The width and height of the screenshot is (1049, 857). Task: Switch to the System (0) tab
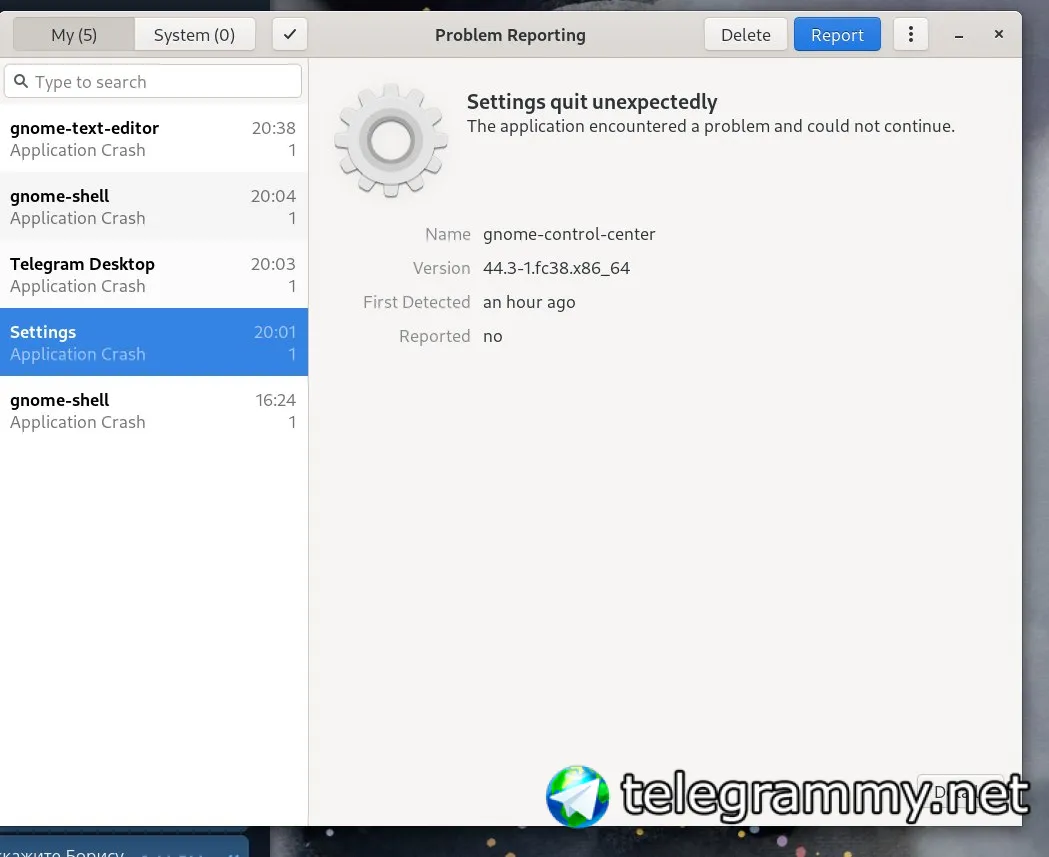[x=195, y=34]
